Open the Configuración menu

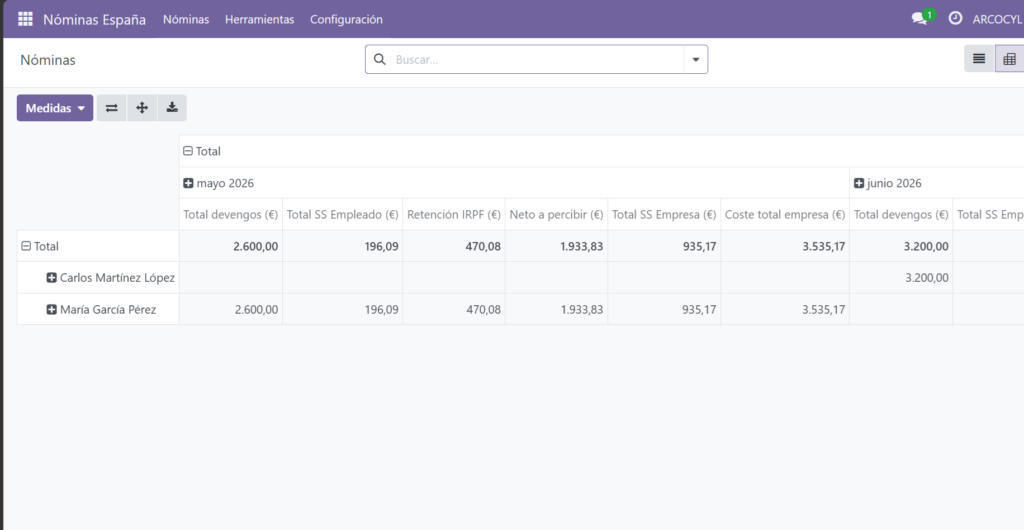pos(346,20)
